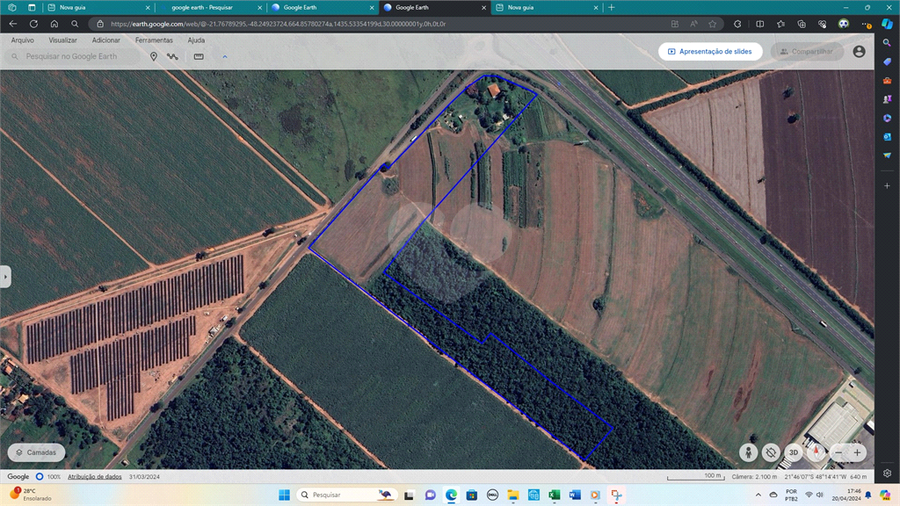Open the Camadas layers button

click(x=36, y=452)
